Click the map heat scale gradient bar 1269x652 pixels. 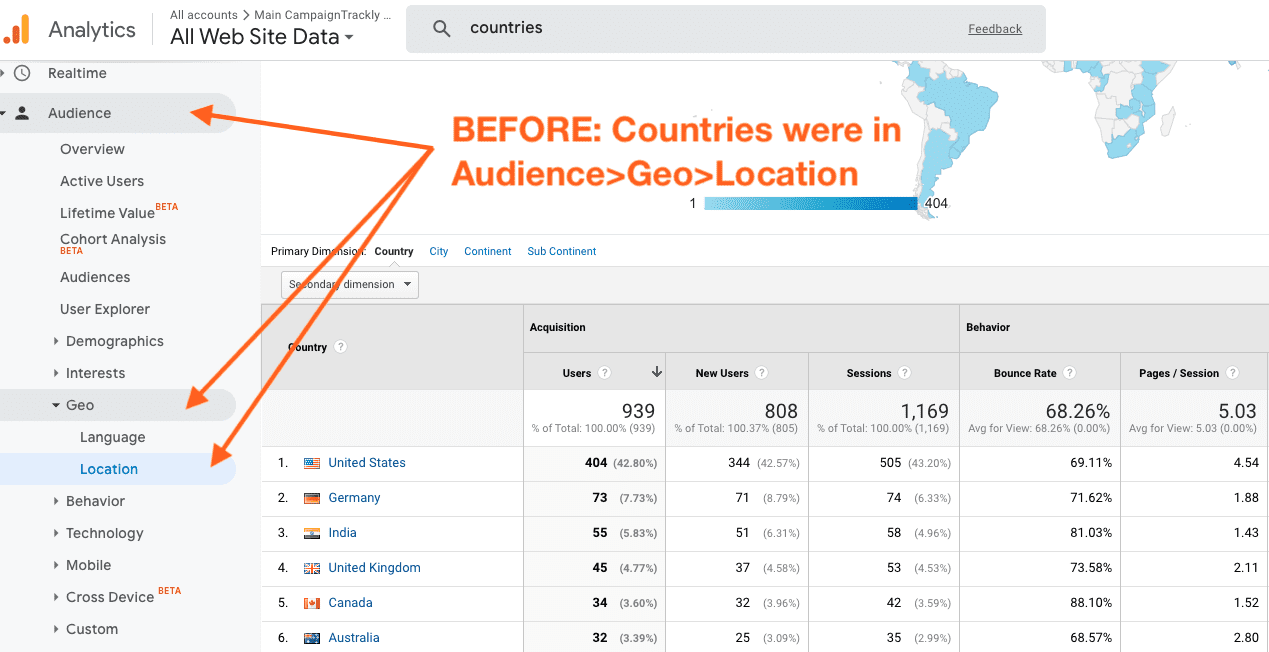coord(812,203)
